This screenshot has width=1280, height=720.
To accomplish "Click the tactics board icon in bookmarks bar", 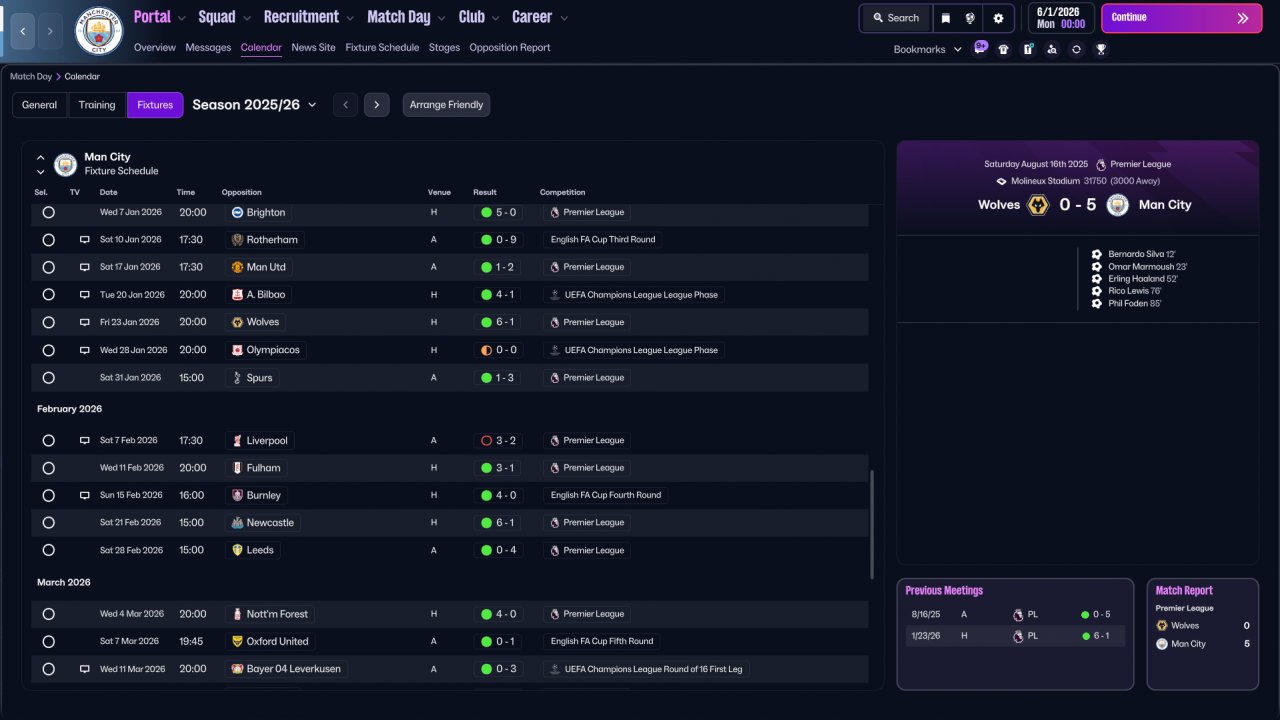I will [x=1028, y=49].
